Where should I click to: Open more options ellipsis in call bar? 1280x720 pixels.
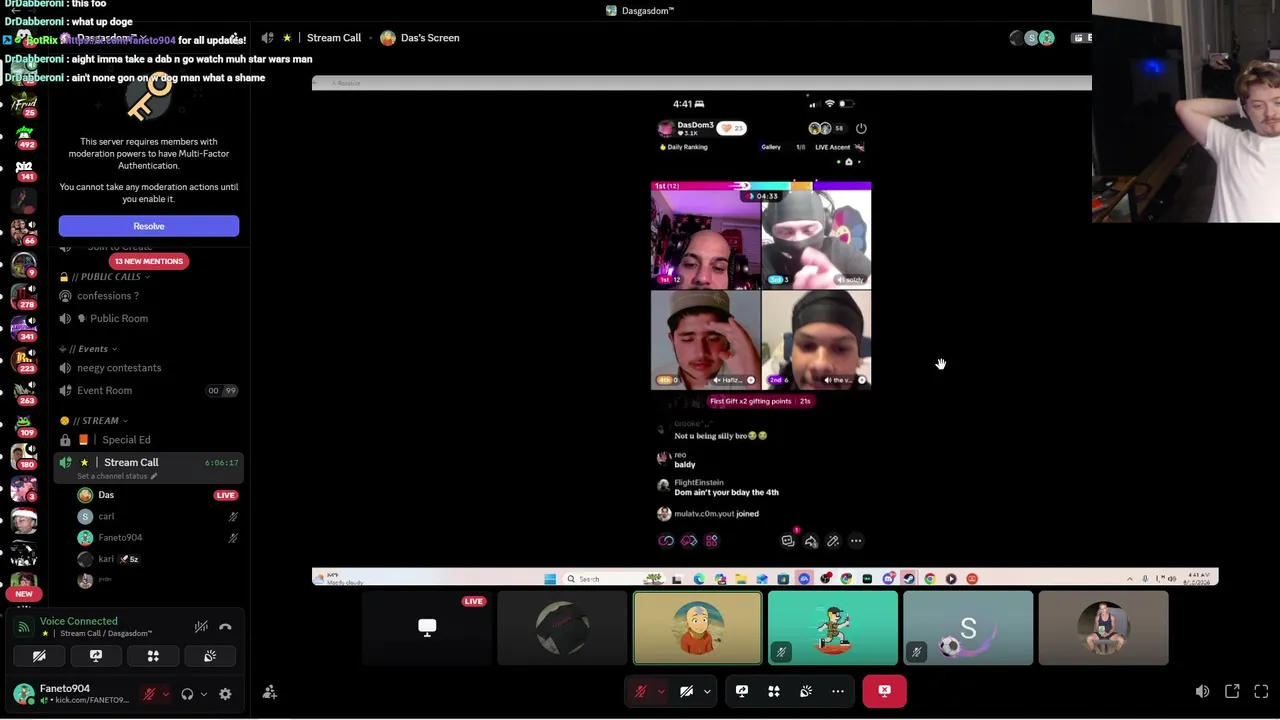tap(838, 691)
